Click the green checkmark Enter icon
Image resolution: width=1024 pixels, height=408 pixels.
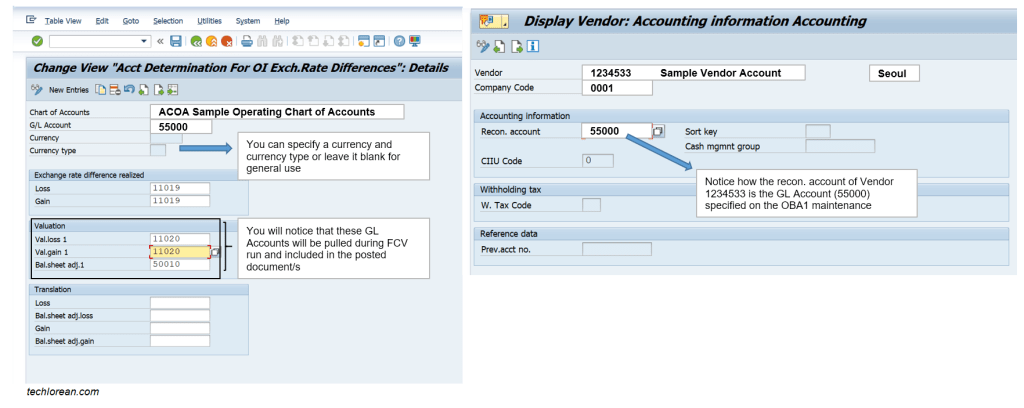(x=37, y=41)
